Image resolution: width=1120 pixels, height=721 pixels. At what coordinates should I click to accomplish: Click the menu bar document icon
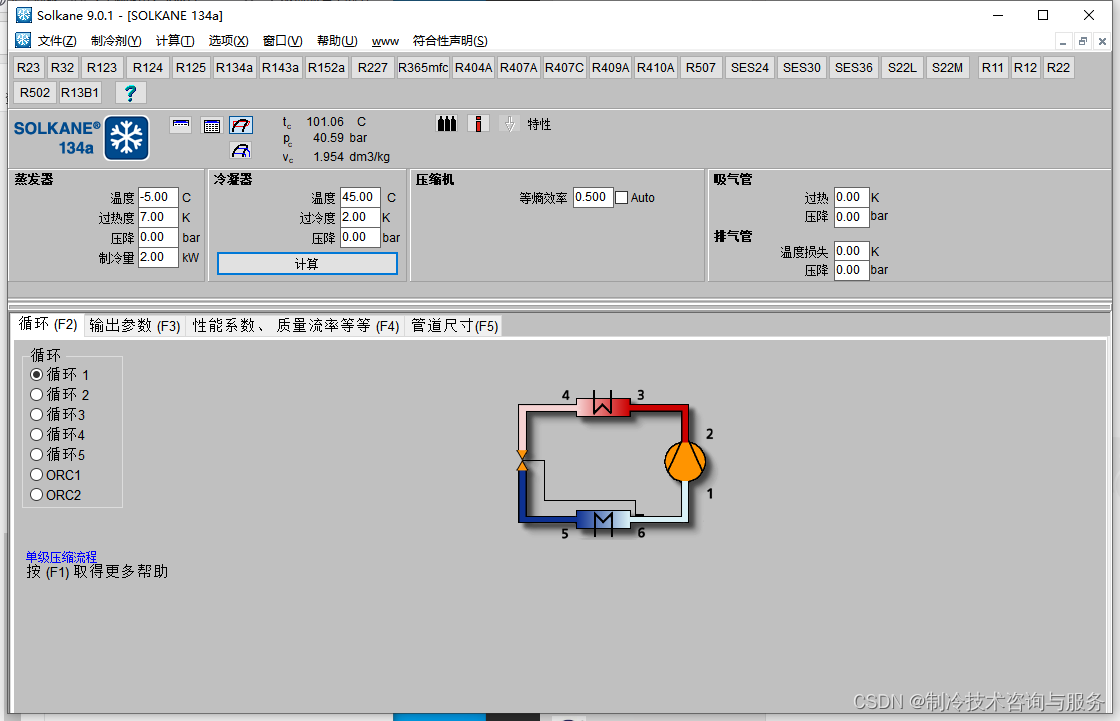23,40
